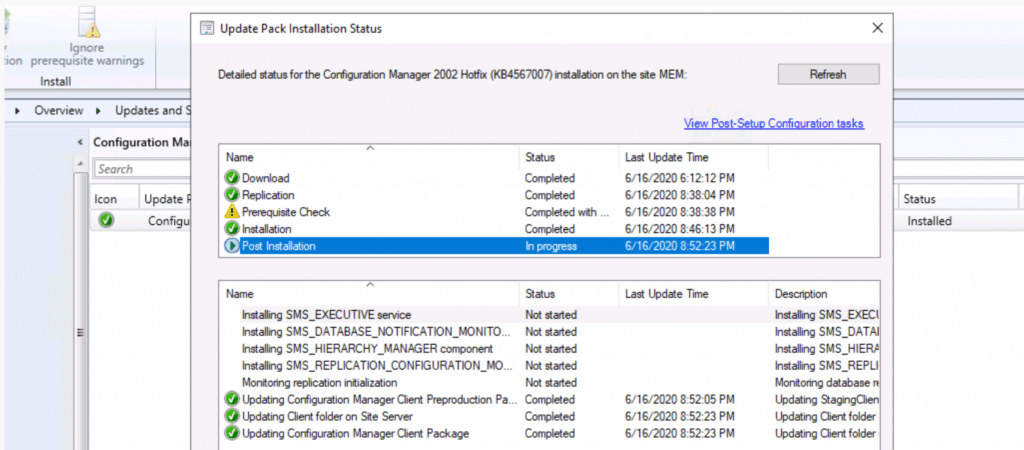Click the Refresh button
The image size is (1024, 450).
click(828, 74)
